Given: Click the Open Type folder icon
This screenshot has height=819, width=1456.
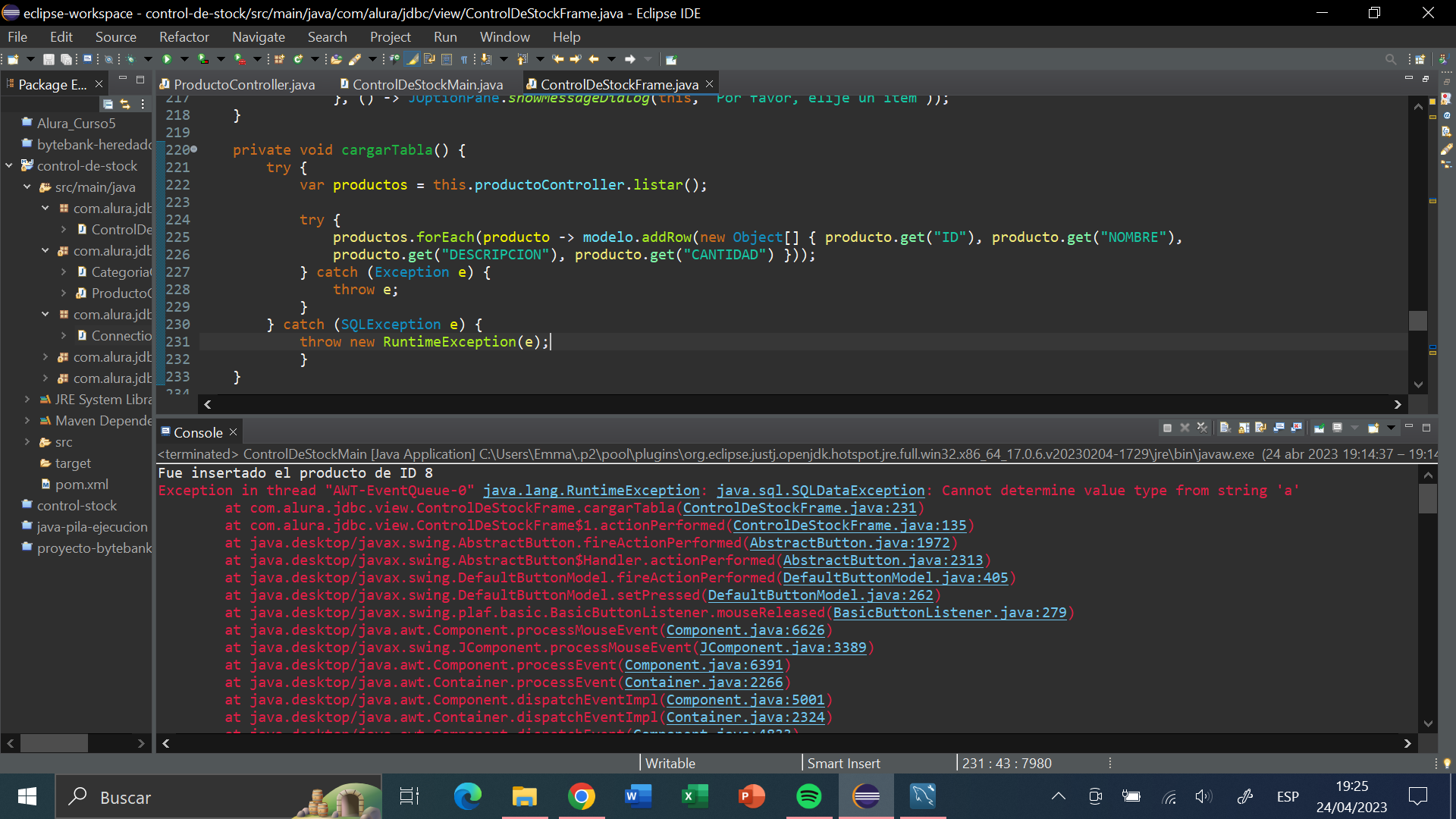Looking at the screenshot, I should point(336,59).
